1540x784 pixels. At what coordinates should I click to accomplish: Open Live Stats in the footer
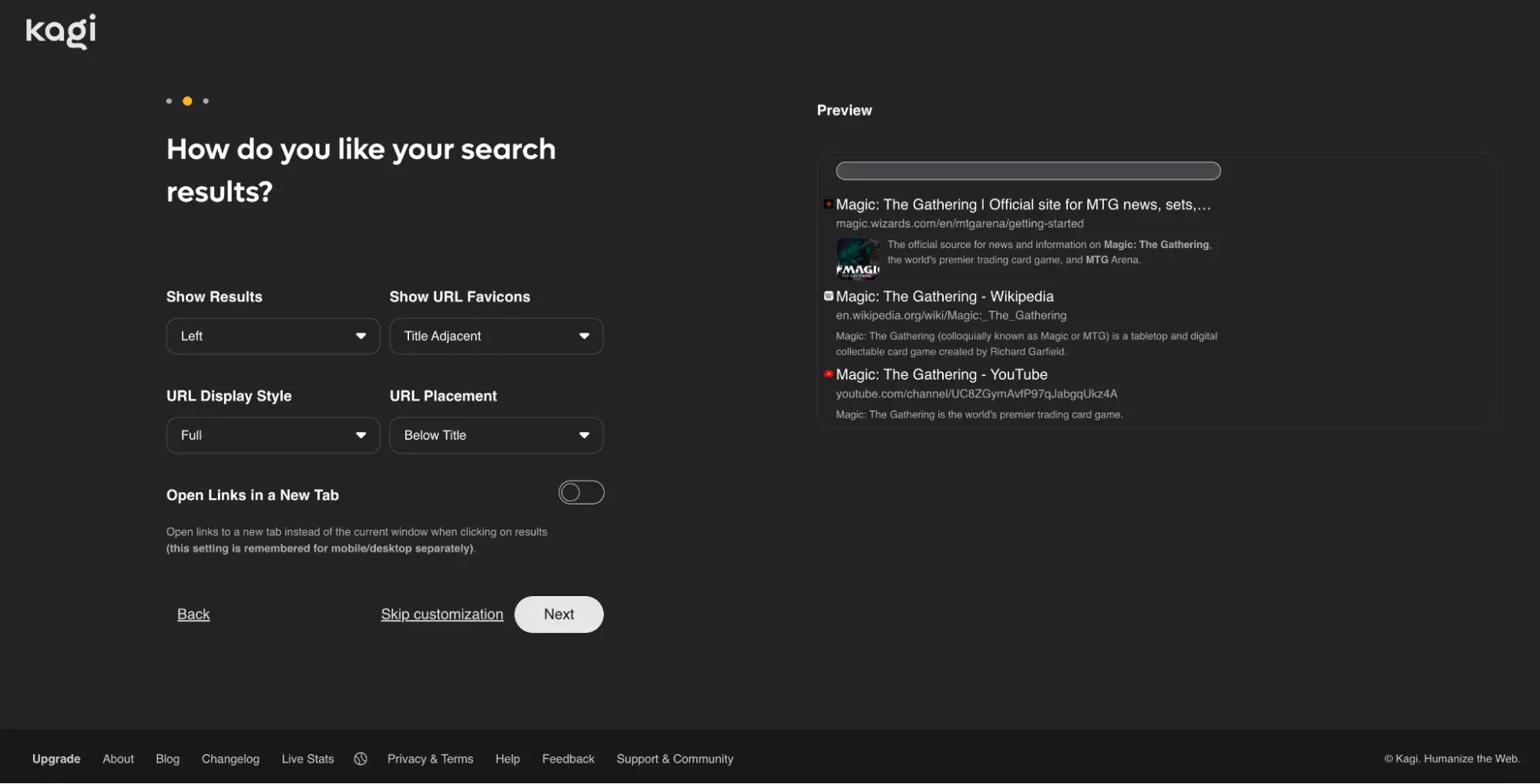click(x=307, y=759)
